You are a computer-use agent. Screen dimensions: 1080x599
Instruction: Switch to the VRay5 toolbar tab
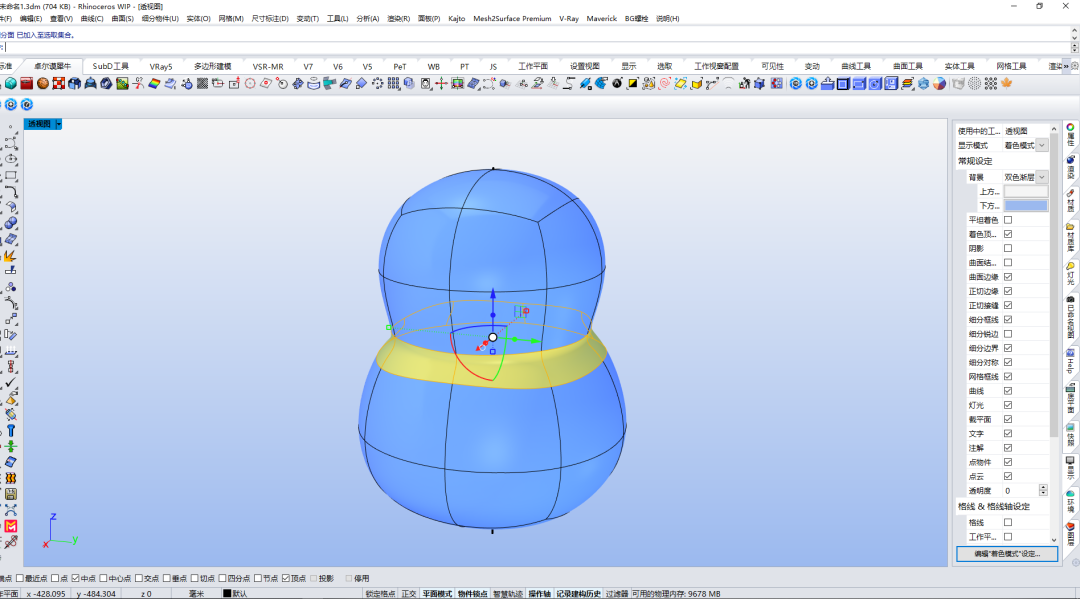tap(161, 66)
